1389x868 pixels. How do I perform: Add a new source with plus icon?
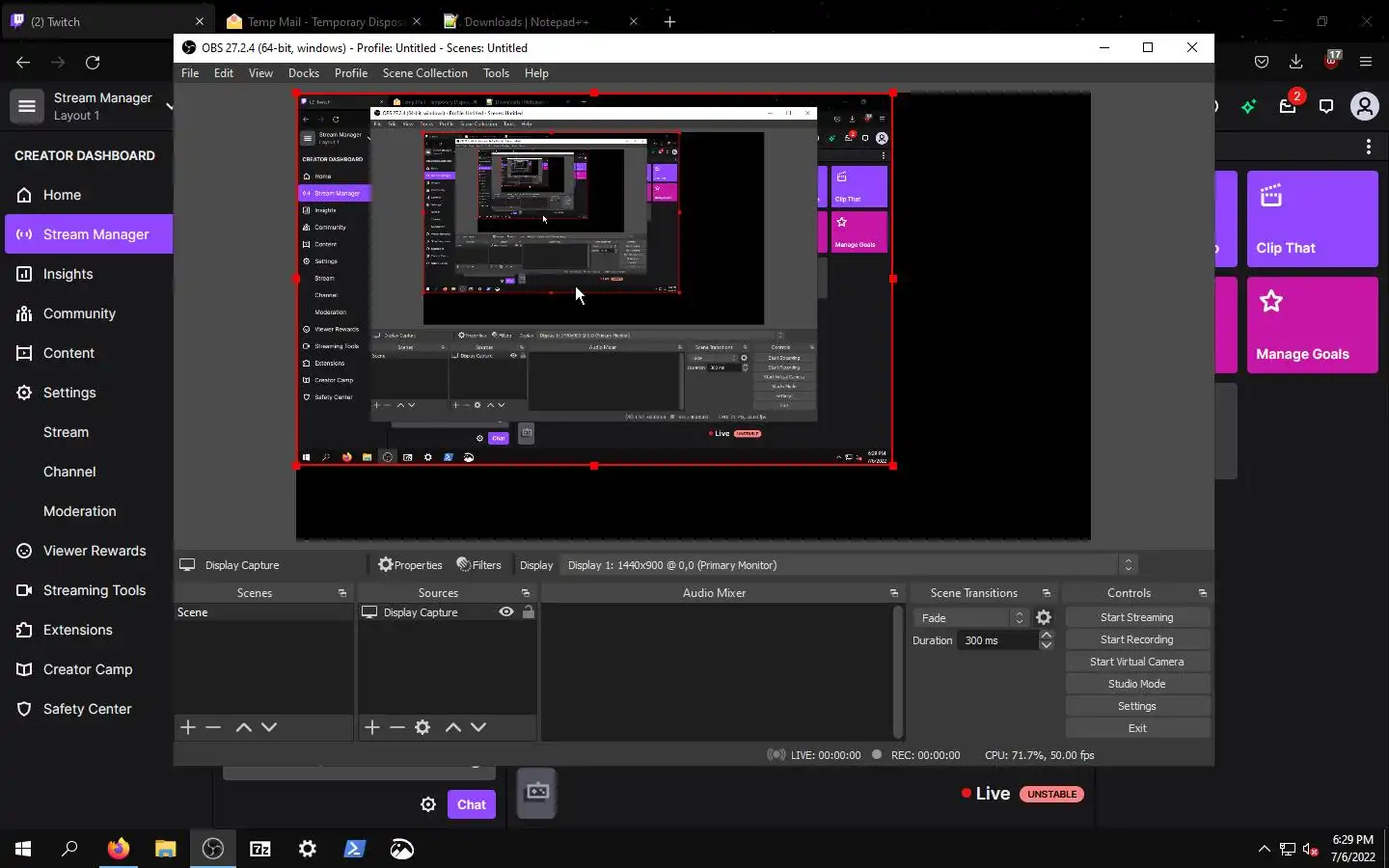[x=372, y=727]
